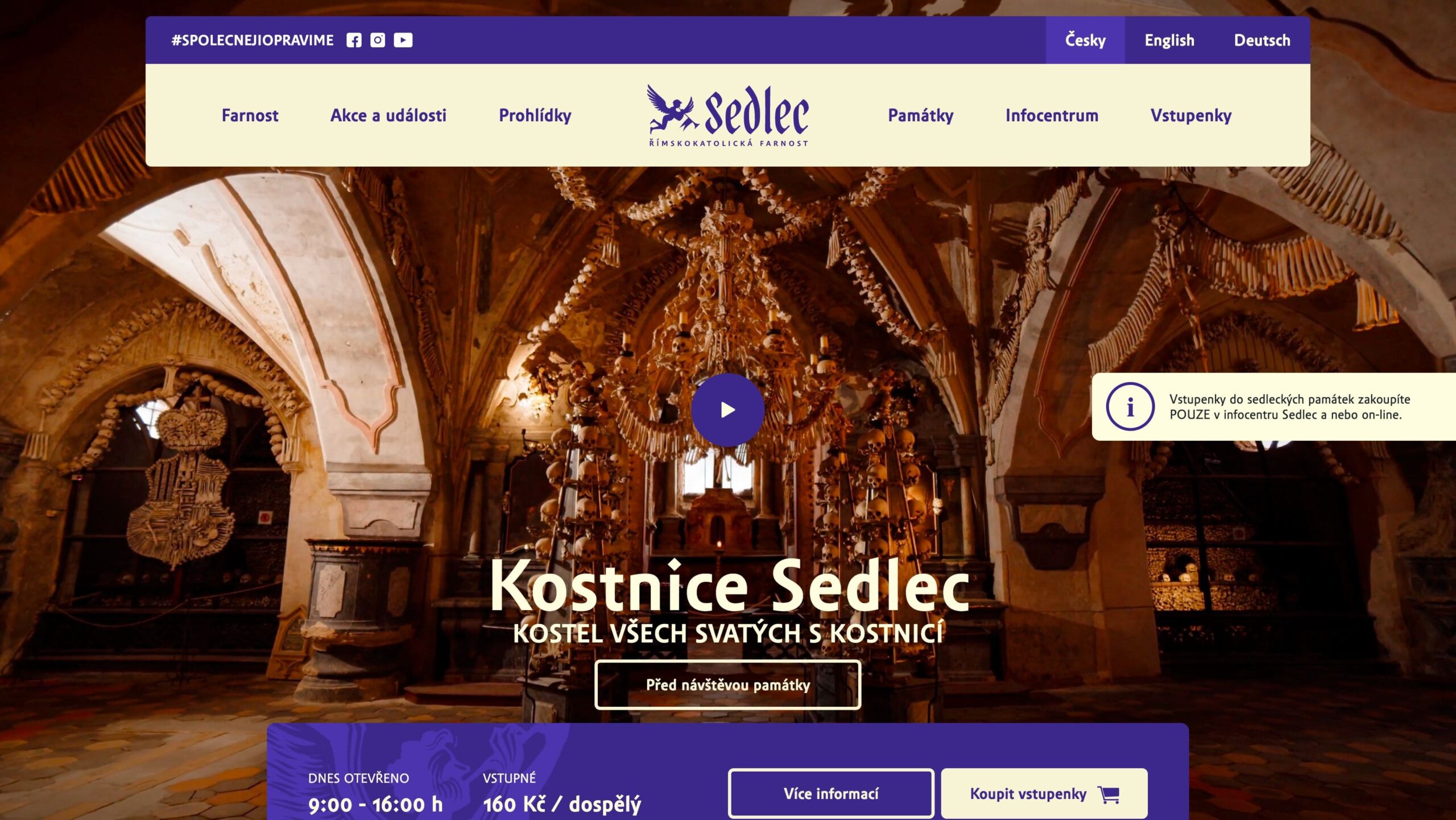Viewport: 1456px width, 820px height.
Task: Go to the Infocentrum page
Action: (x=1052, y=115)
